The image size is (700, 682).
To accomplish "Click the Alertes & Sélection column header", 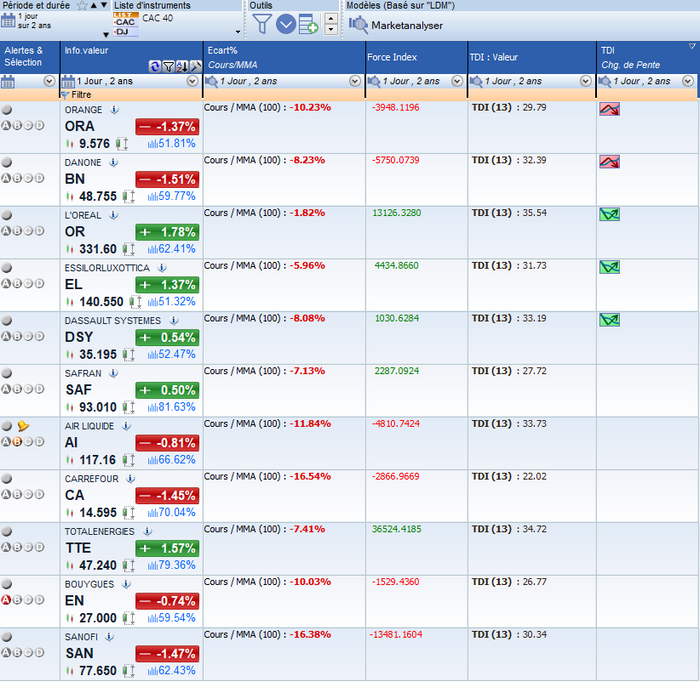I will tap(29, 57).
